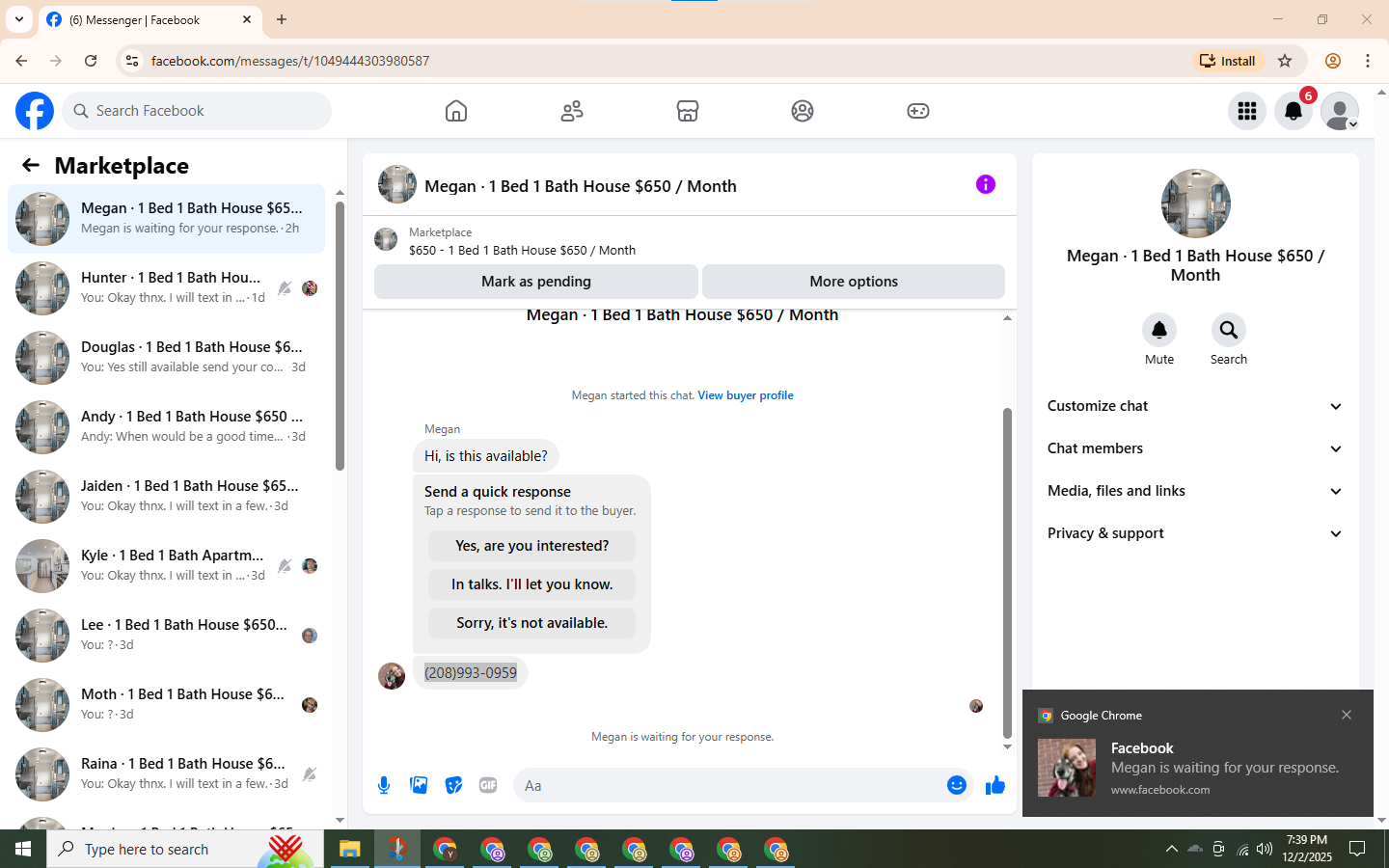Expand the Chat members section
This screenshot has height=868, width=1389.
pyautogui.click(x=1195, y=448)
